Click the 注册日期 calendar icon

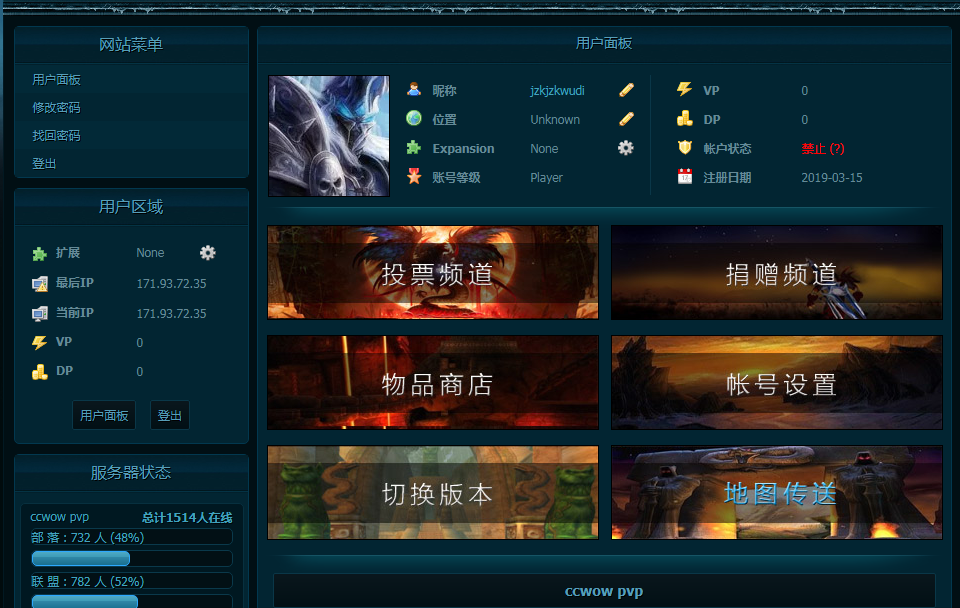pos(685,177)
